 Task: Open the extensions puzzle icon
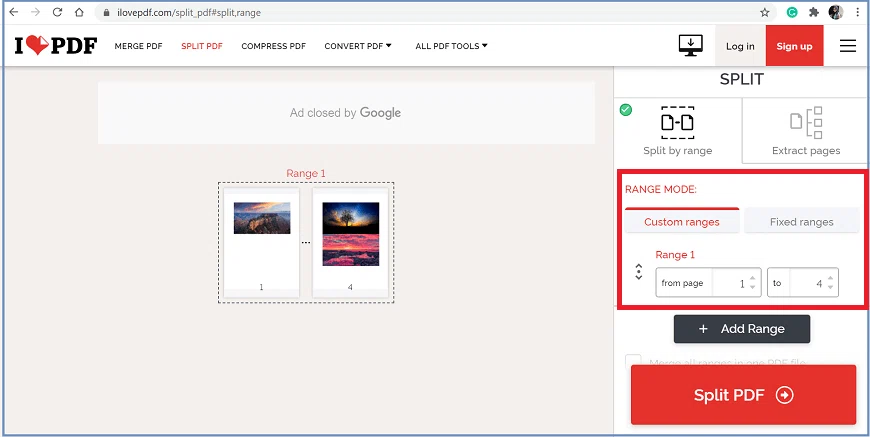point(814,12)
